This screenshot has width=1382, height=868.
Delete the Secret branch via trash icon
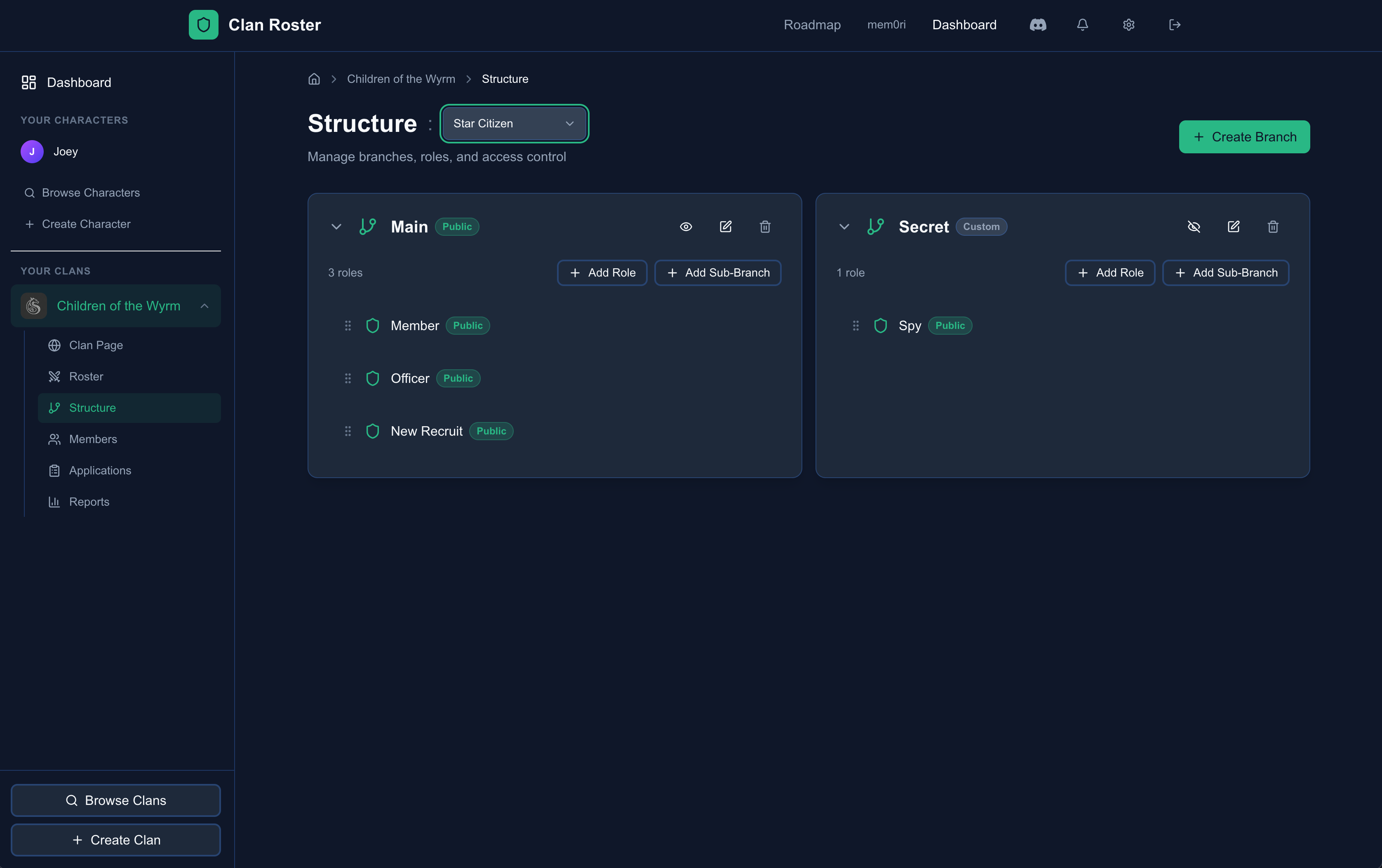1273,227
